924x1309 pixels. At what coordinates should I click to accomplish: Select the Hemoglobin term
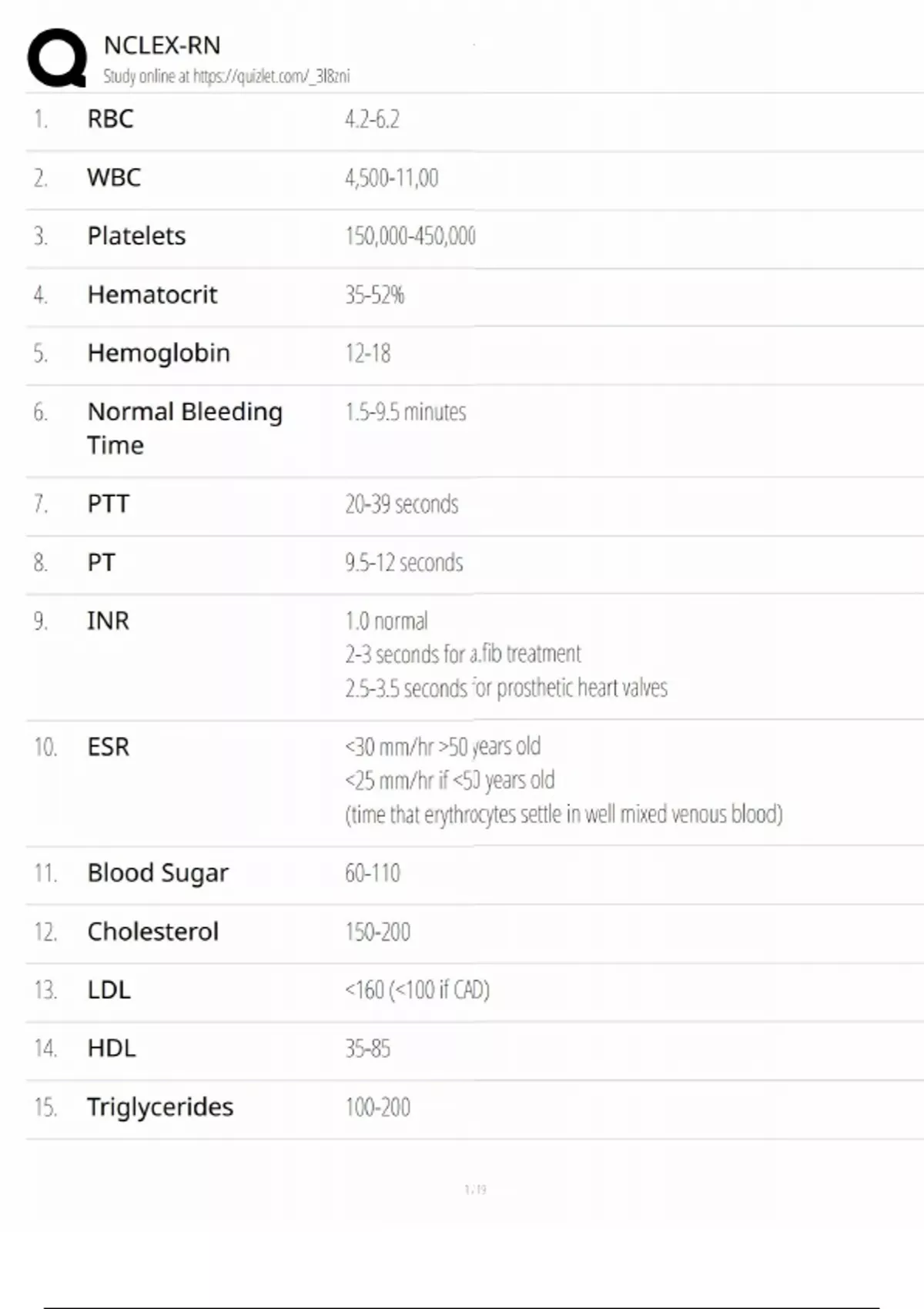[x=159, y=353]
